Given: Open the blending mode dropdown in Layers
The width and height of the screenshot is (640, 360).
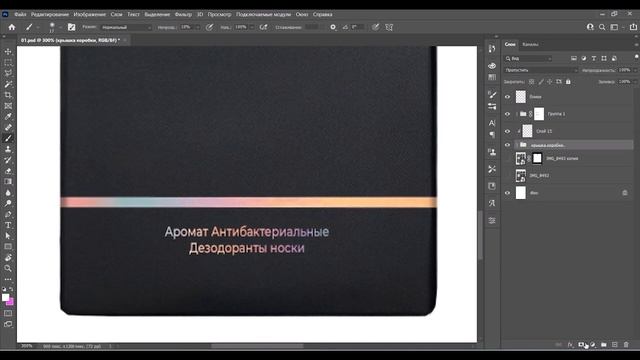Looking at the screenshot, I should [x=541, y=70].
